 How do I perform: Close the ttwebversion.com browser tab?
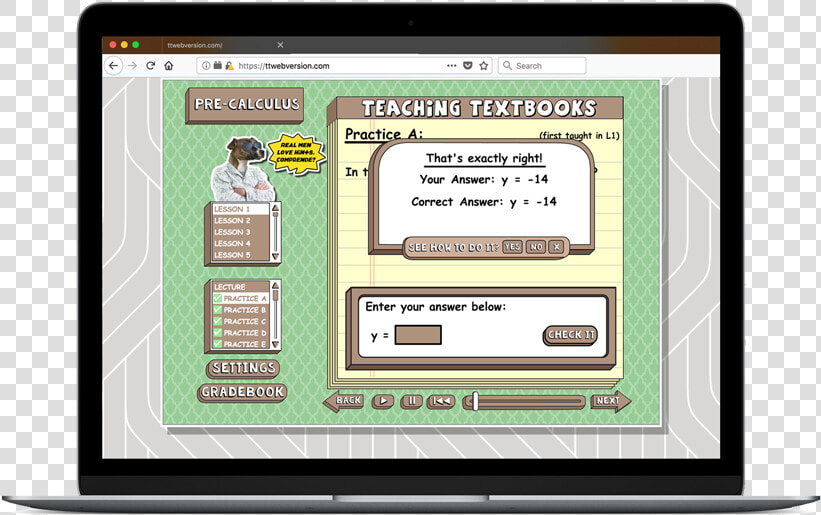280,45
